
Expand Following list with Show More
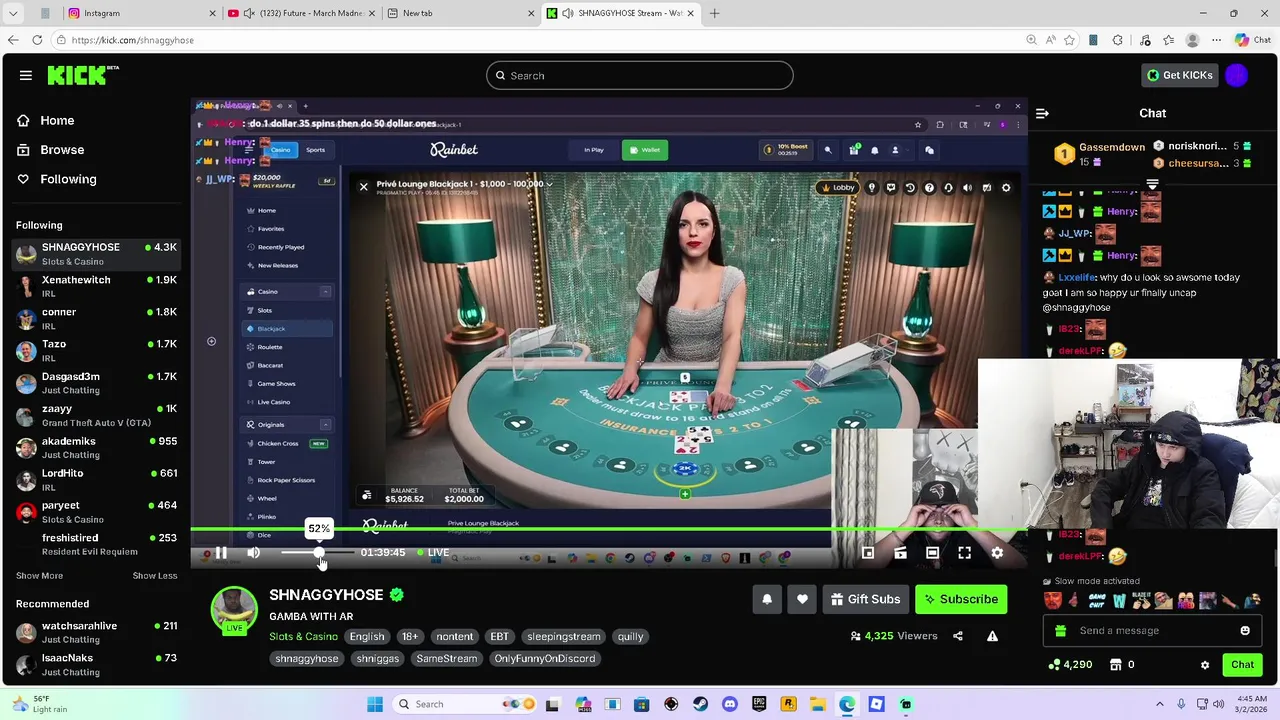39,576
